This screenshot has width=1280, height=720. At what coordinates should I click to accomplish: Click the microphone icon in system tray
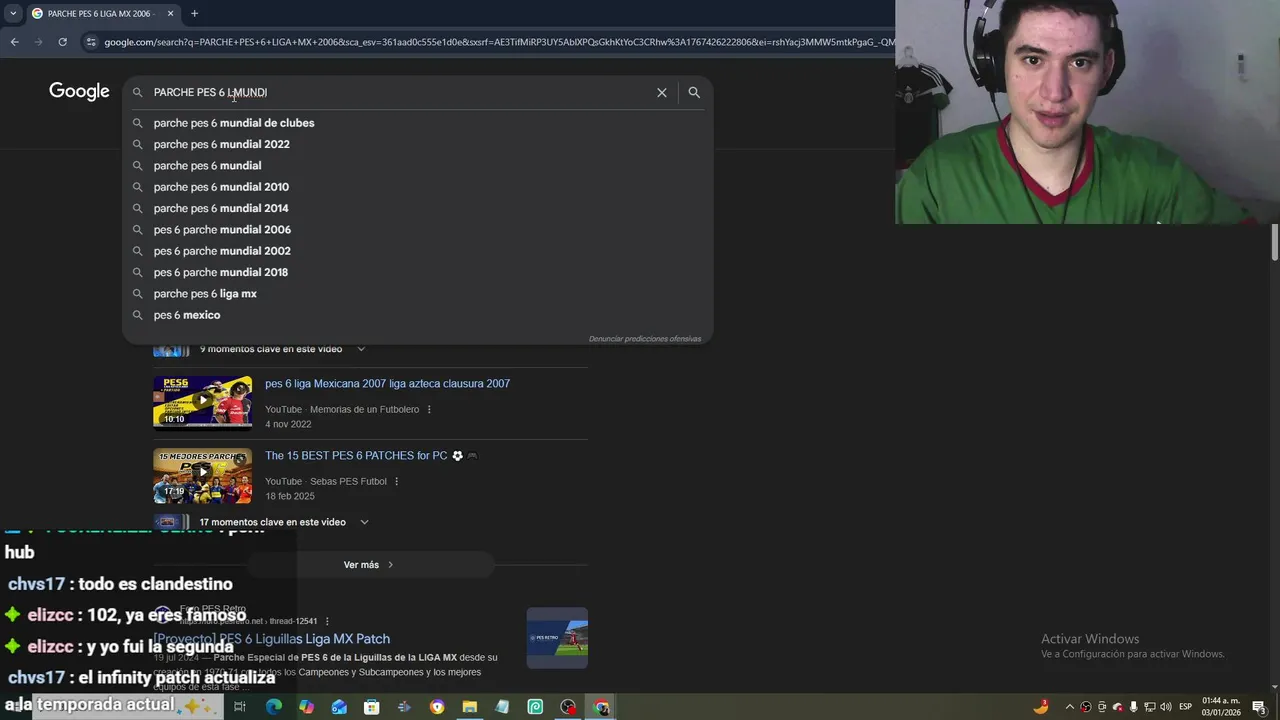coord(1133,707)
